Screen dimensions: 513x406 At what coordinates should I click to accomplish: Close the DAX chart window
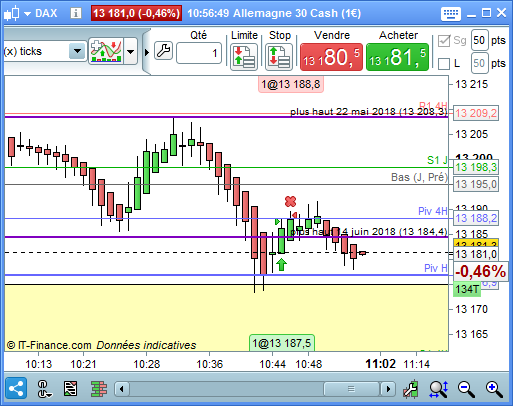tap(501, 13)
